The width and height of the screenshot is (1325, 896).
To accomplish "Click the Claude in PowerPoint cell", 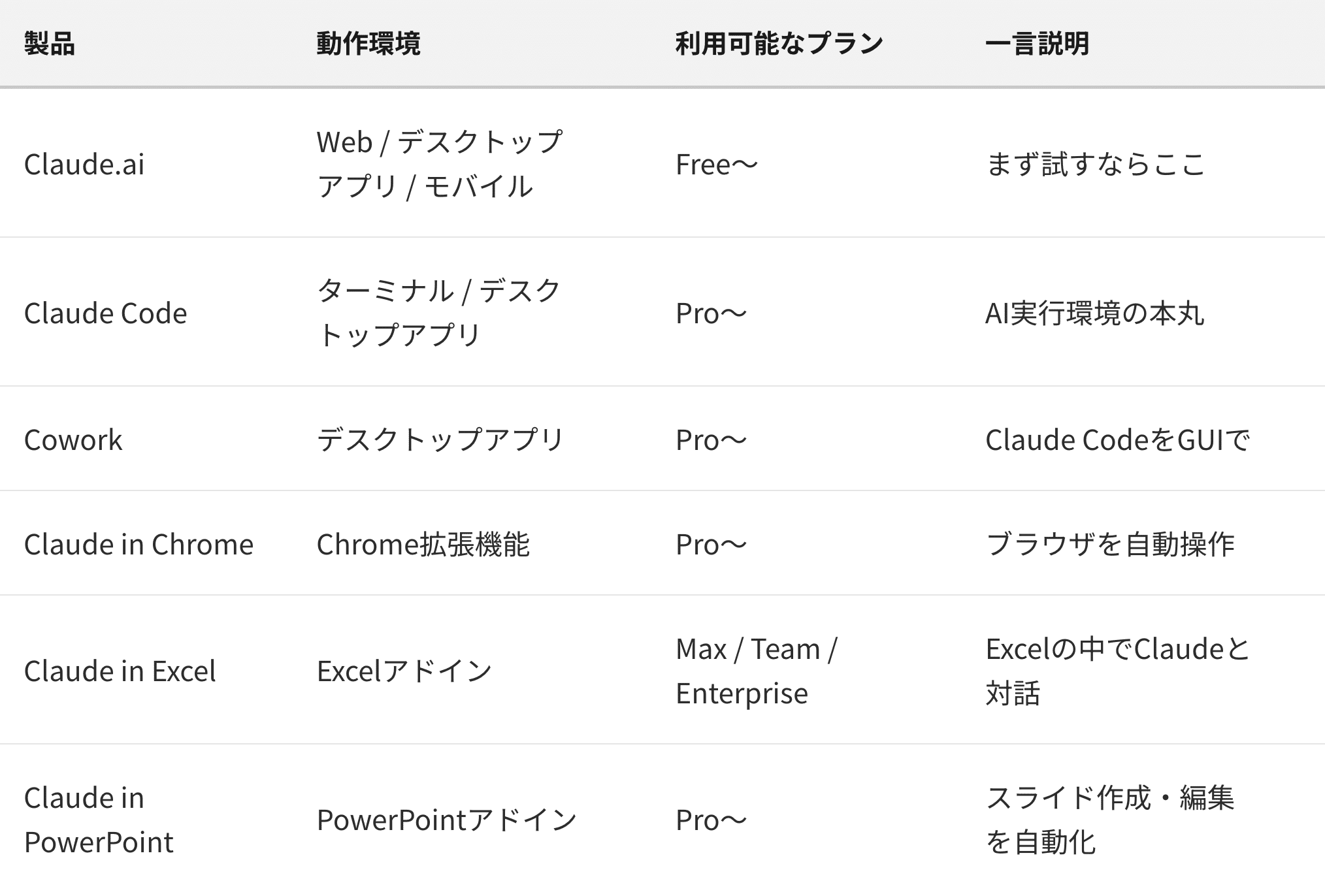I will [99, 820].
